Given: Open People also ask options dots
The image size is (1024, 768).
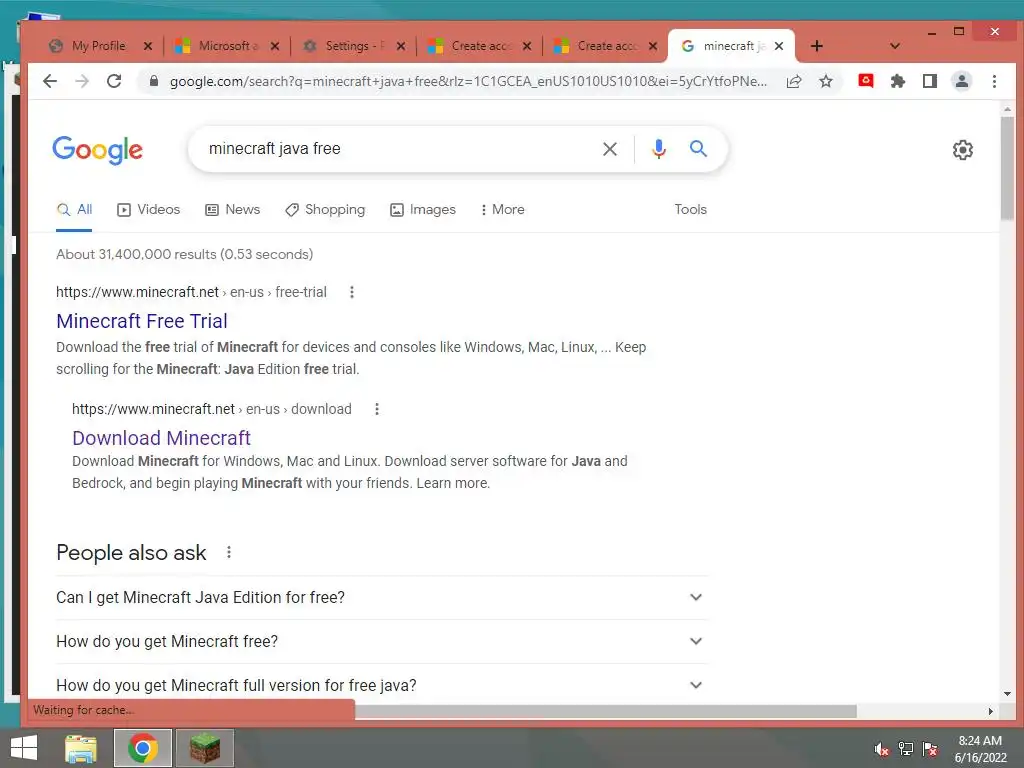Looking at the screenshot, I should (229, 552).
